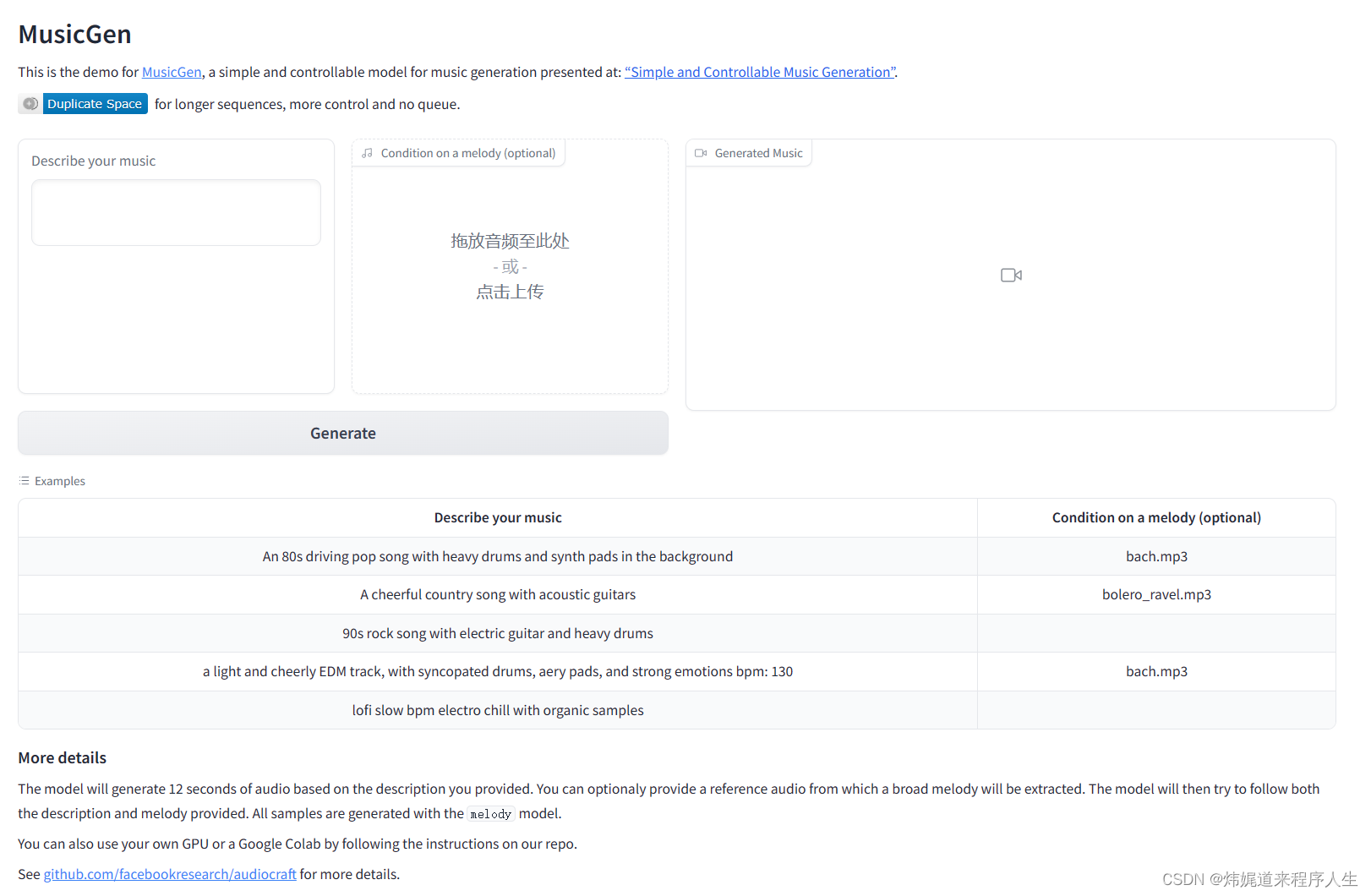
Task: Click the video icon beside Generated Music label
Action: pyautogui.click(x=701, y=153)
